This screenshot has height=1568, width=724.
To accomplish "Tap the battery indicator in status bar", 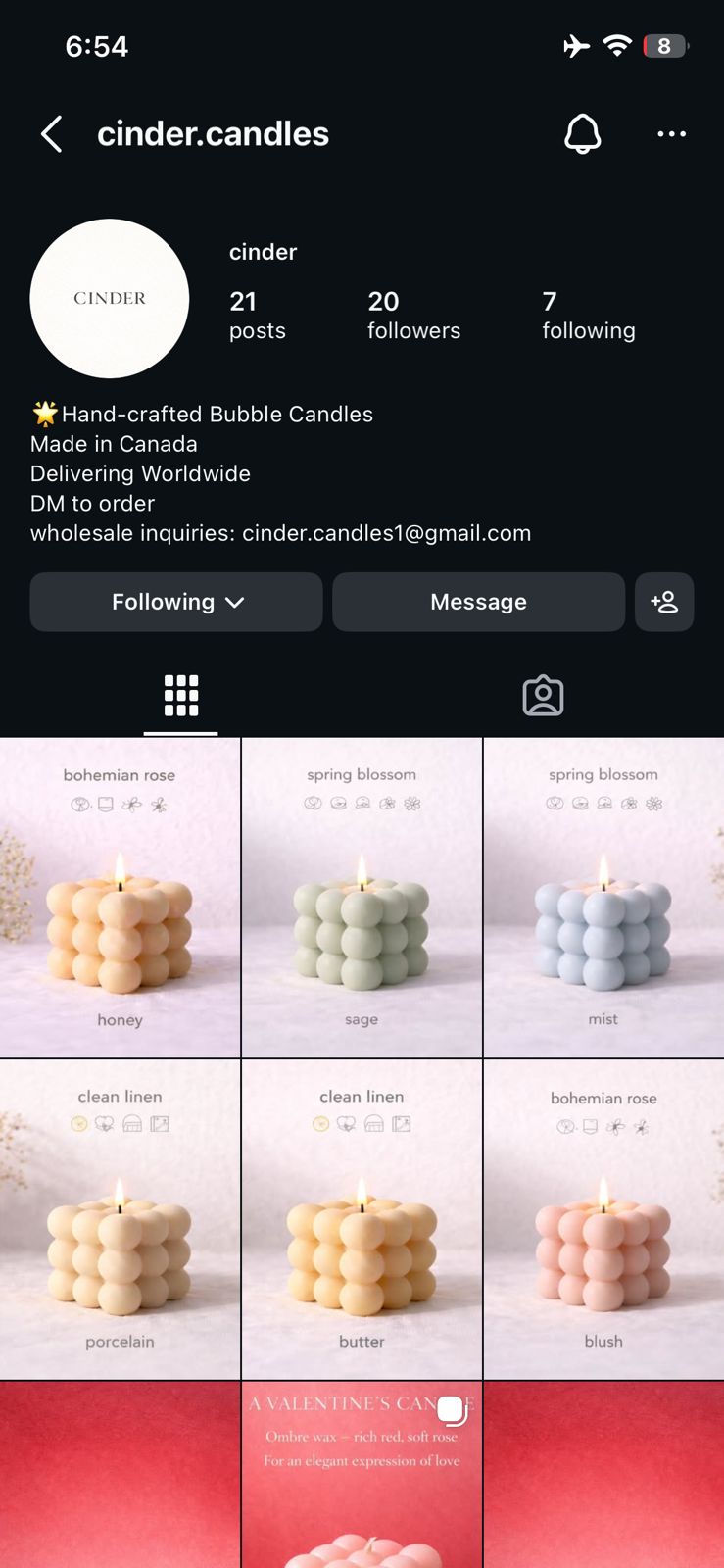I will 665,46.
